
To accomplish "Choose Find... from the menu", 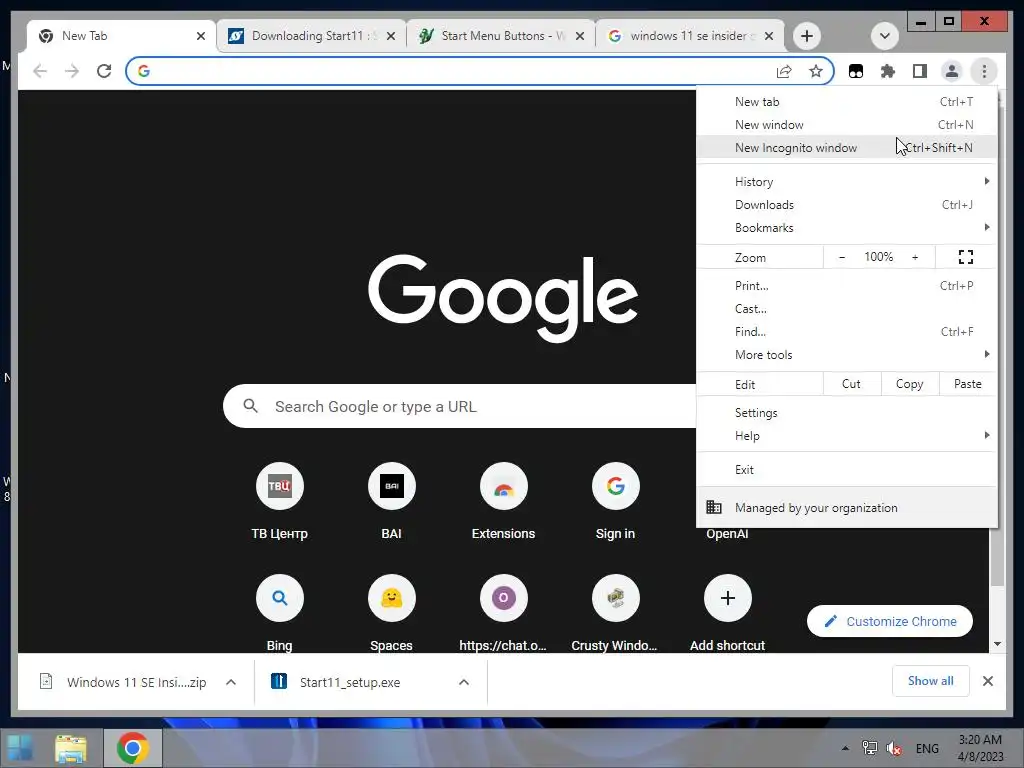I will tap(847, 332).
